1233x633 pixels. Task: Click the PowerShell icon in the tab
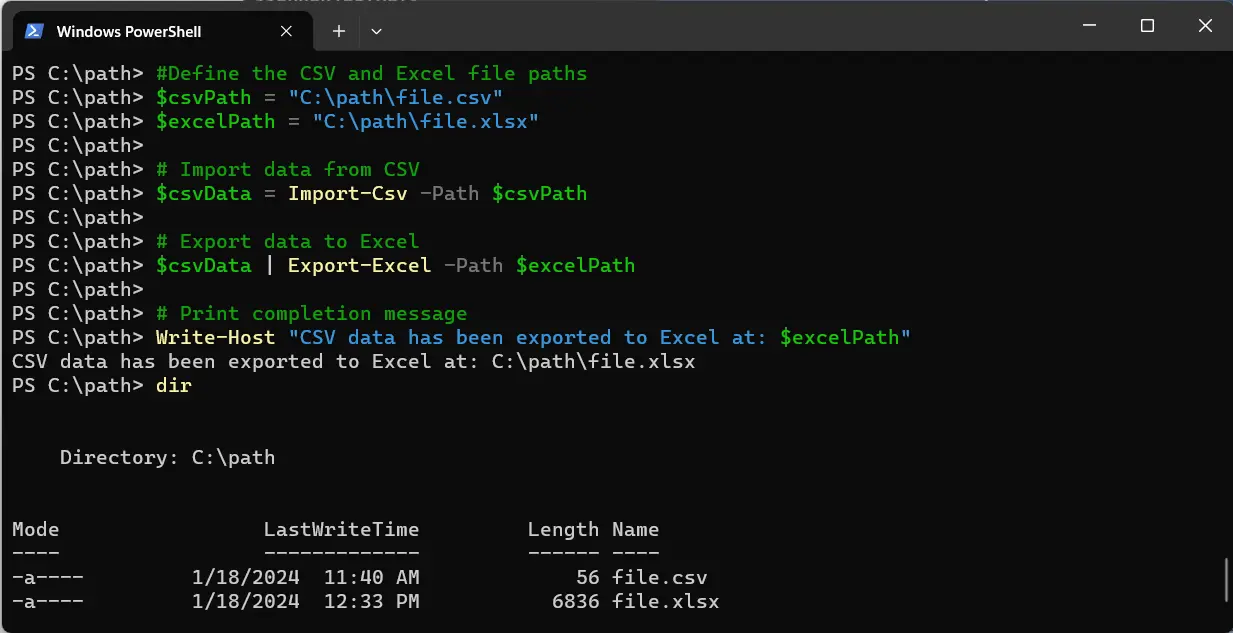point(33,31)
